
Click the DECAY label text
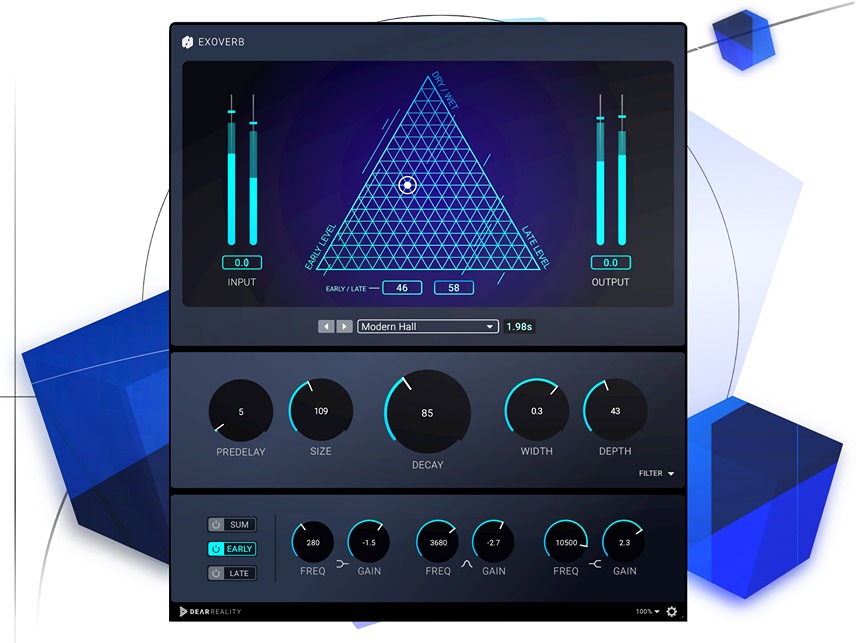click(x=427, y=465)
